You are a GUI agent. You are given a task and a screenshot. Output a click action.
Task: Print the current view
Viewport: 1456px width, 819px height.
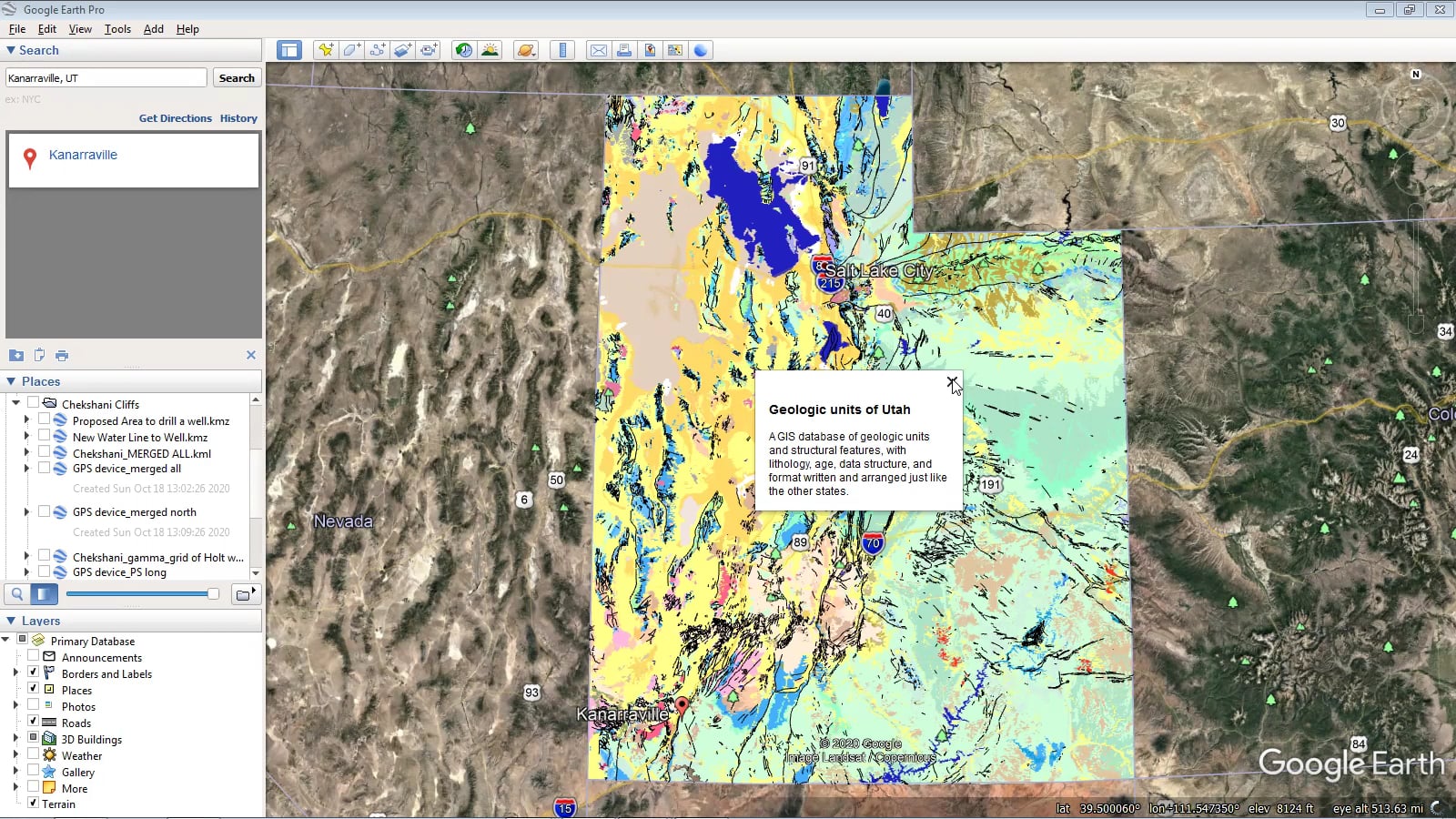[x=624, y=50]
